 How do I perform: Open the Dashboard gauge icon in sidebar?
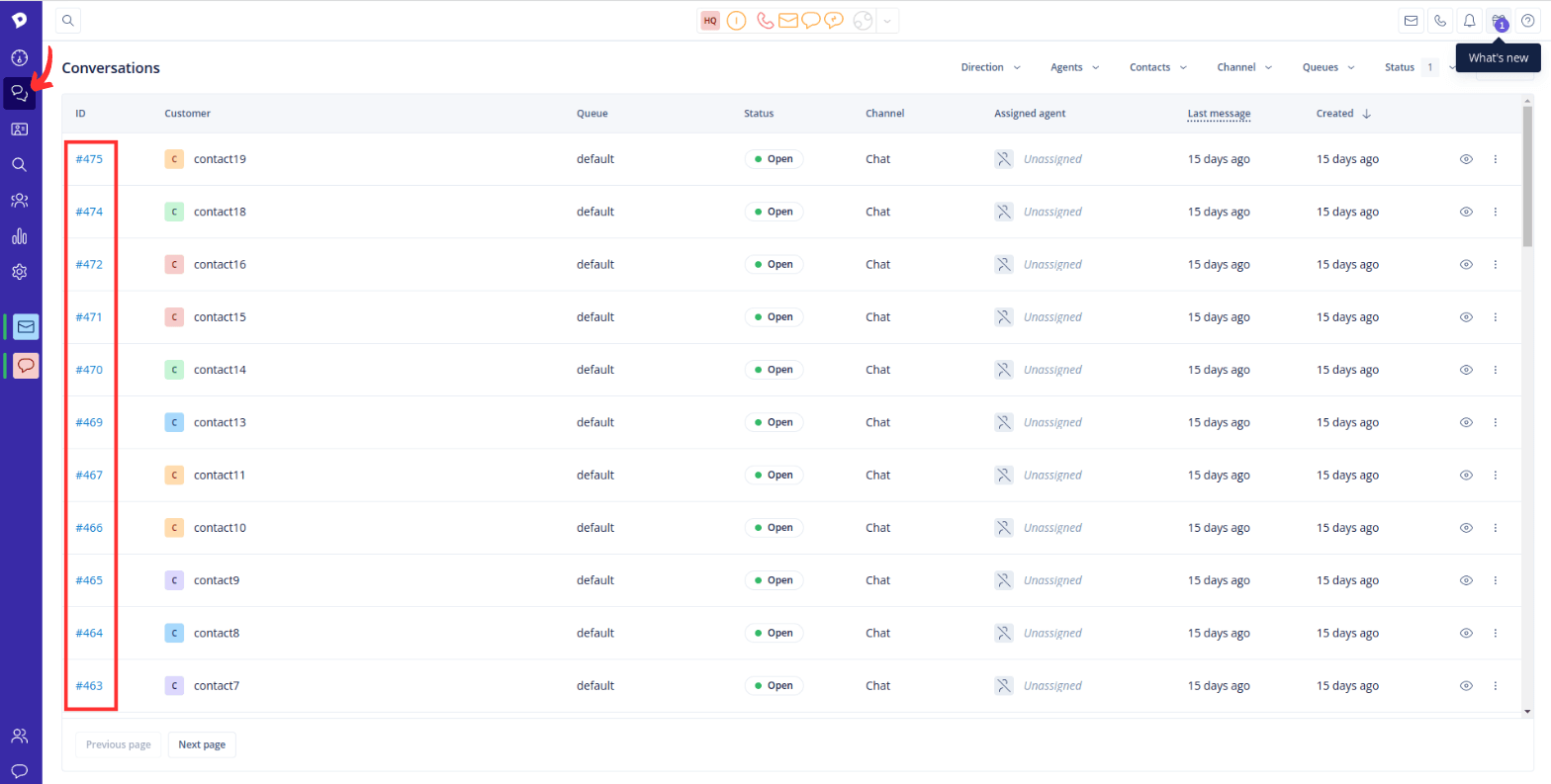(19, 57)
